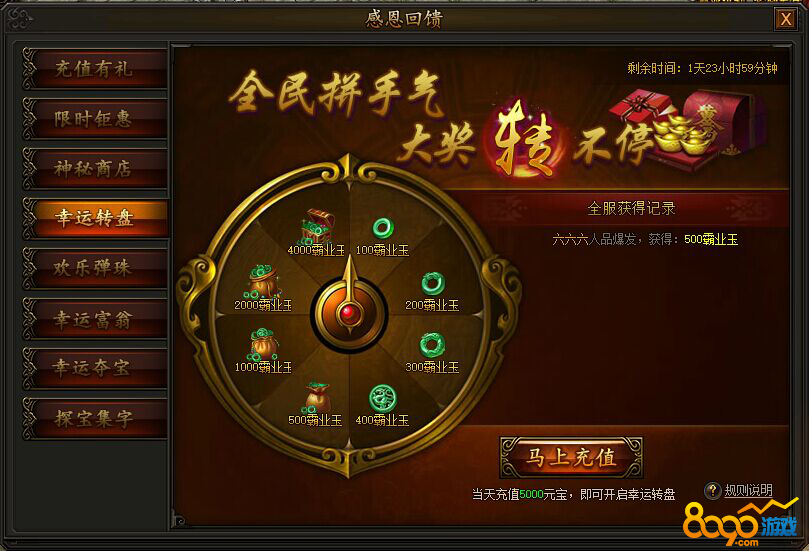Click the question mark help icon

tap(713, 490)
